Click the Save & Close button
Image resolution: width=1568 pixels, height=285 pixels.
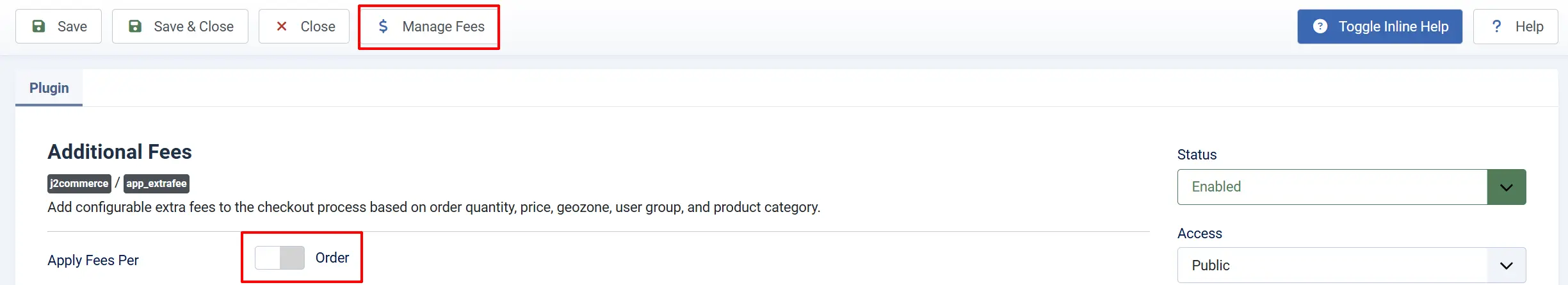[180, 26]
